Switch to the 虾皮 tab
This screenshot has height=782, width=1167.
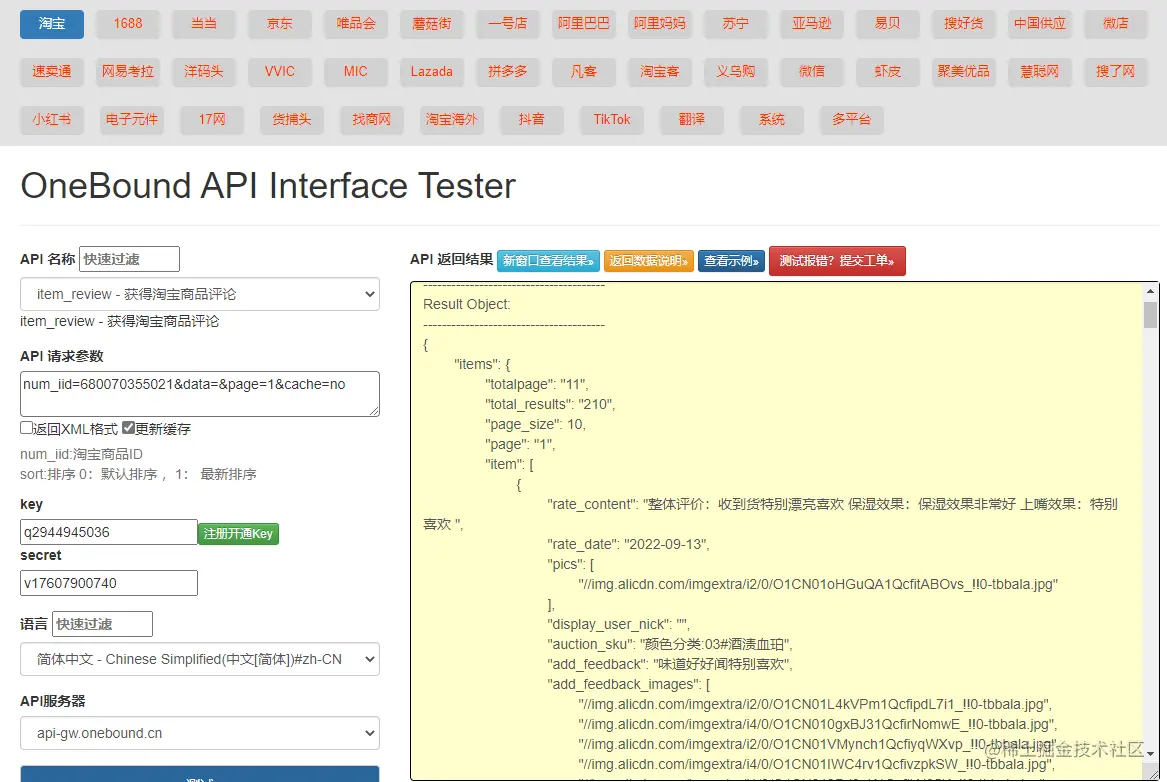(x=887, y=71)
